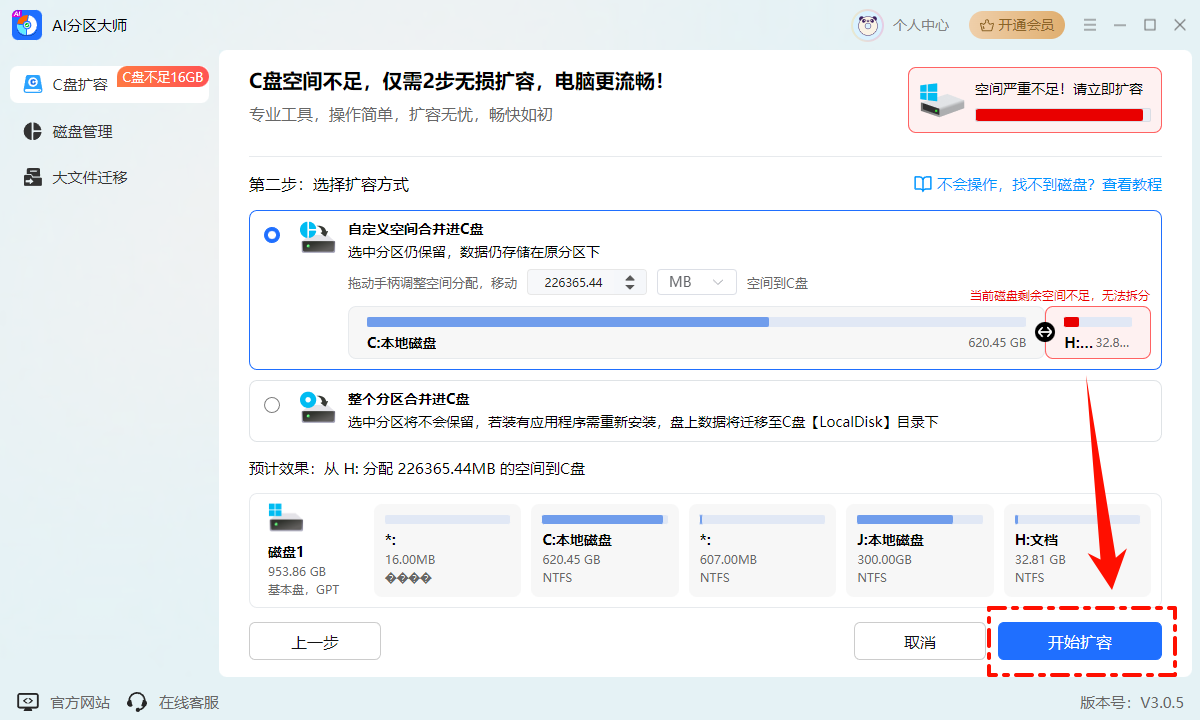Switch to 大文件迁移 in the sidebar
1200x720 pixels.
click(x=89, y=177)
